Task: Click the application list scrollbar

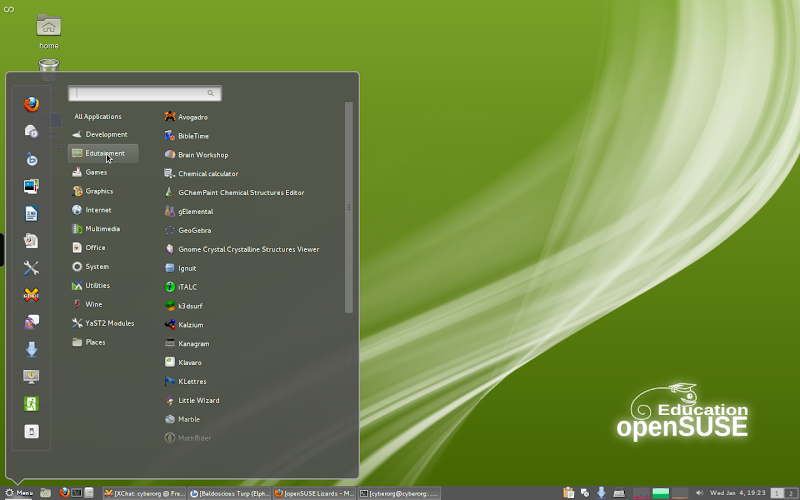Action: 349,207
